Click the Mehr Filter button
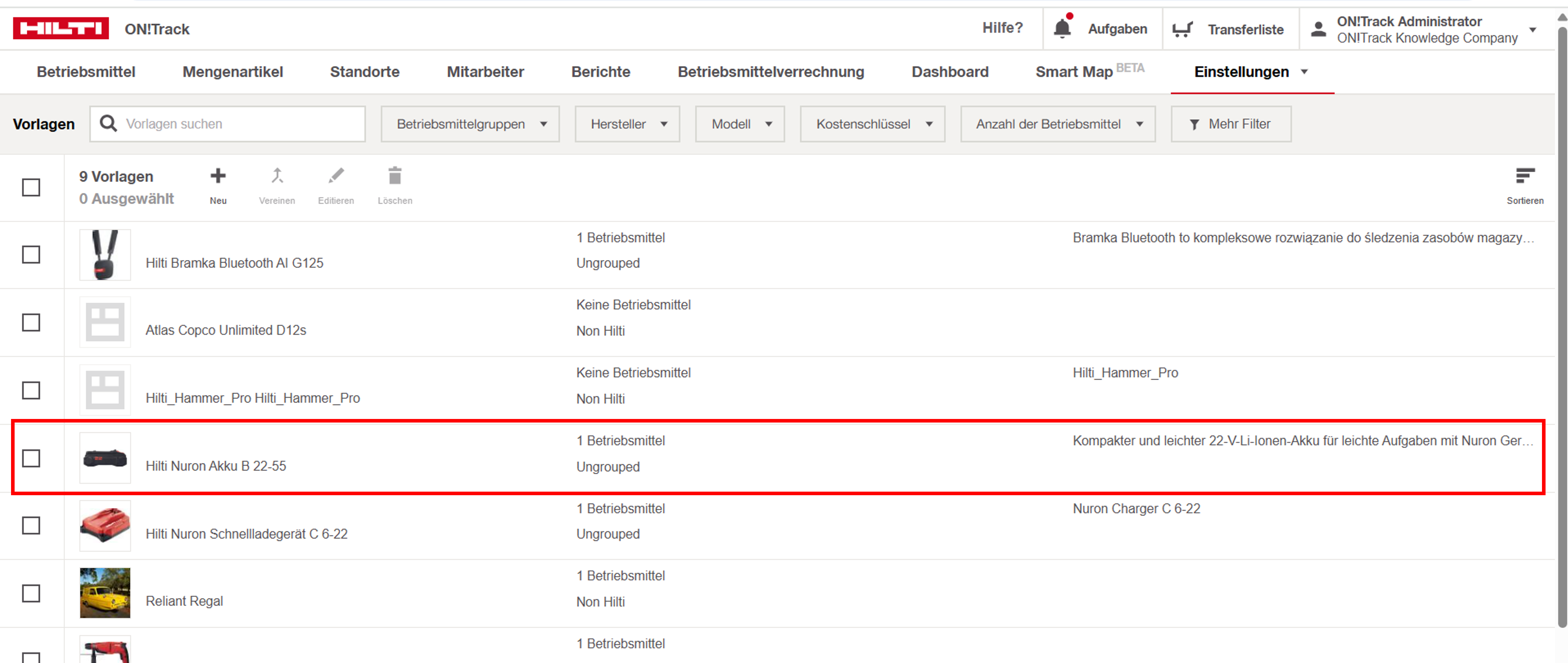Image resolution: width=1568 pixels, height=663 pixels. coord(1231,124)
